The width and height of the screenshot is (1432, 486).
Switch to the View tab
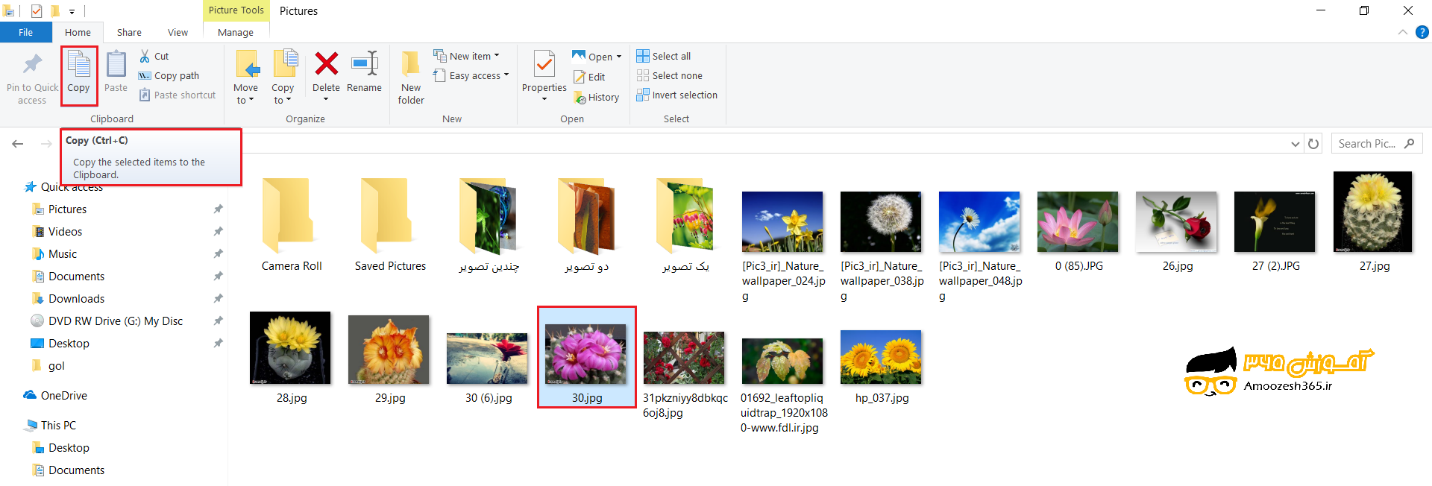[x=178, y=32]
